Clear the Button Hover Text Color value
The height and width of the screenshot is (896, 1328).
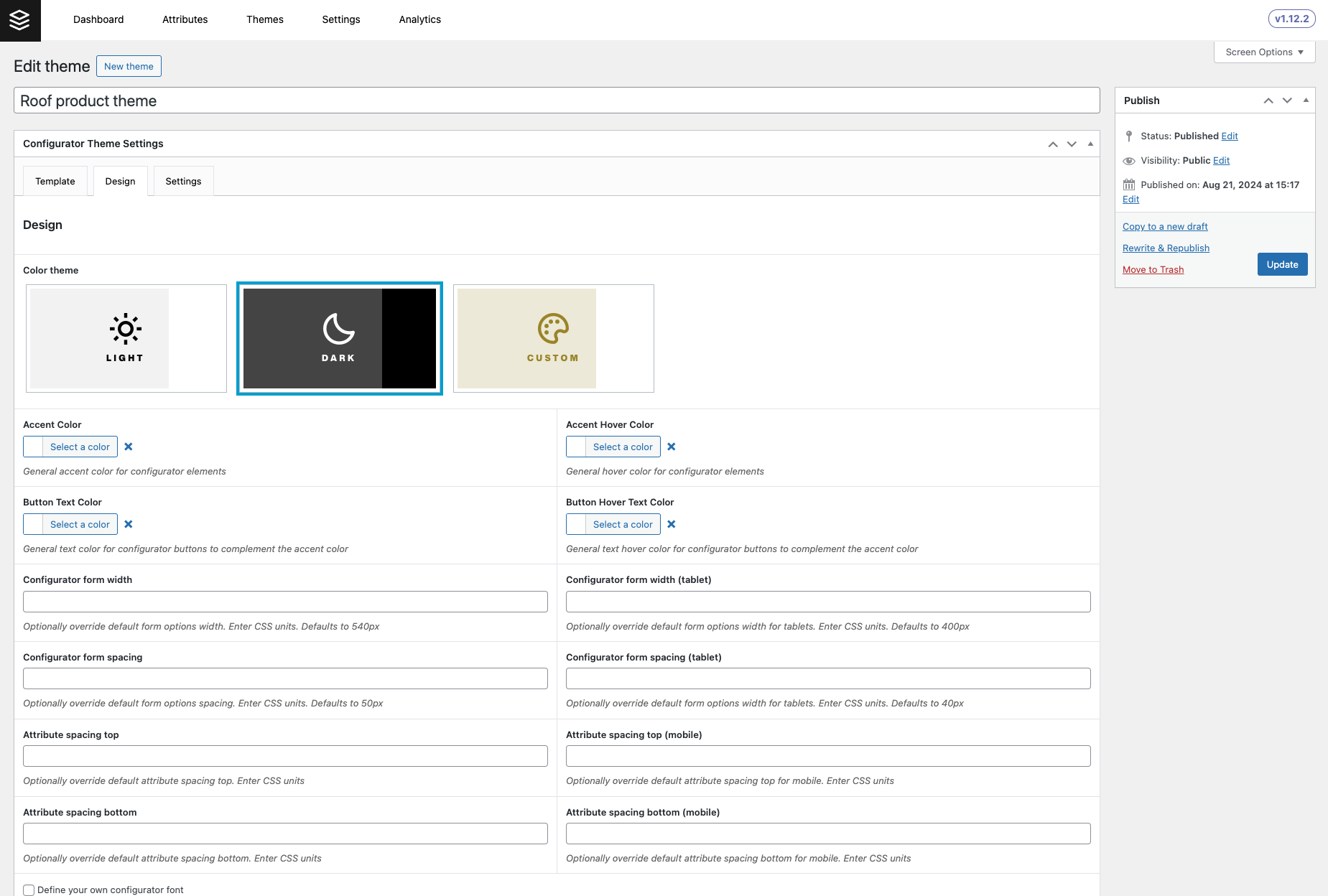click(672, 524)
